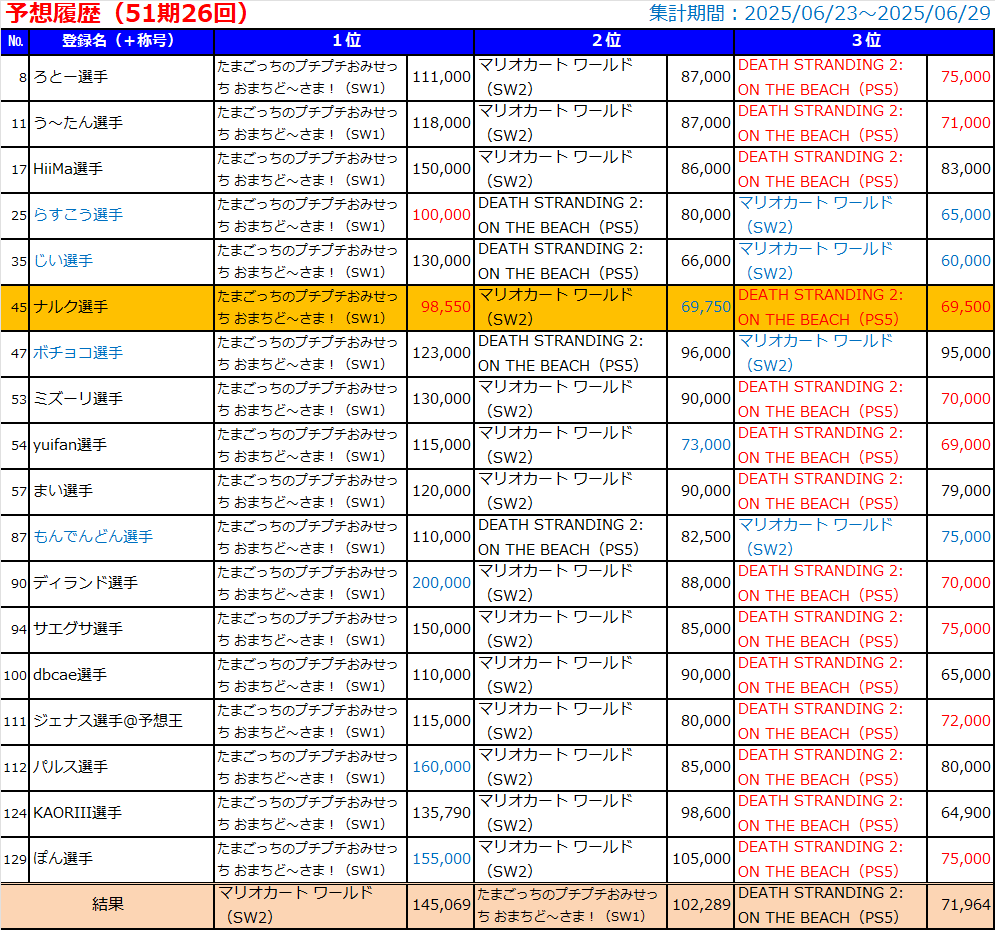
Task: Click blue 65,000 in らすこう row
Action: (x=966, y=215)
